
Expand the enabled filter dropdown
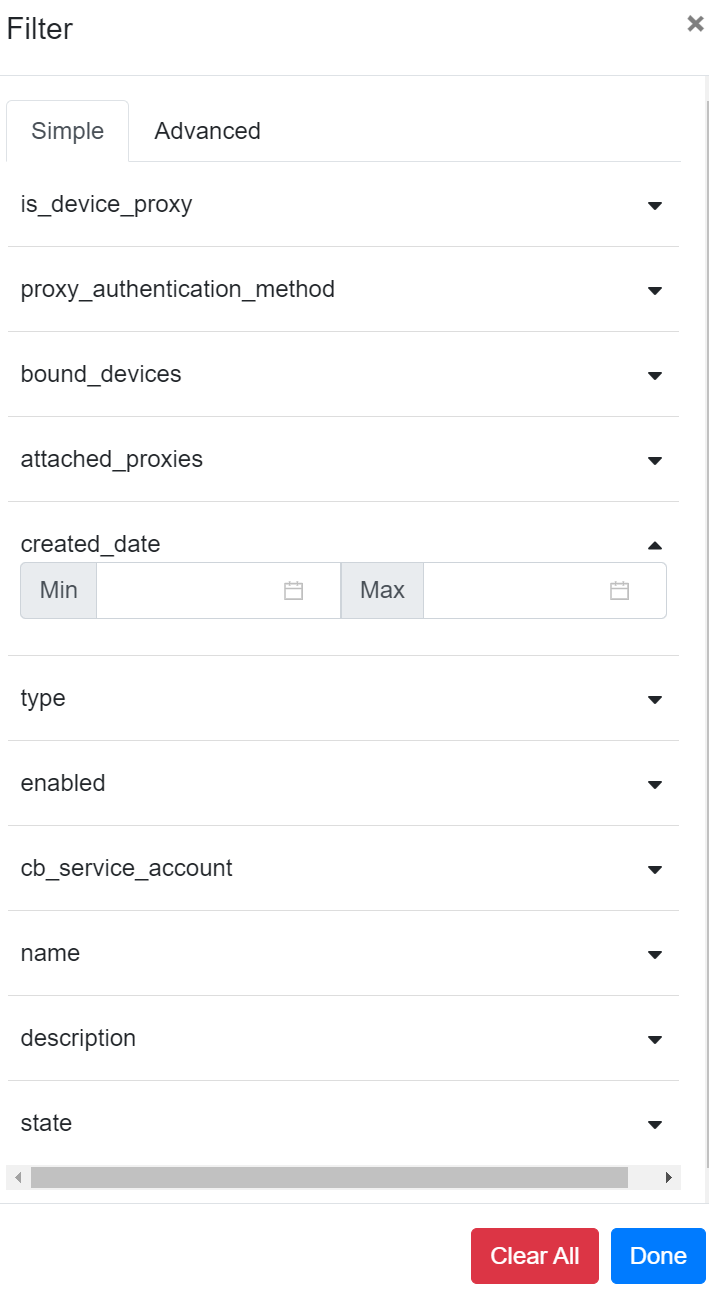tap(655, 784)
